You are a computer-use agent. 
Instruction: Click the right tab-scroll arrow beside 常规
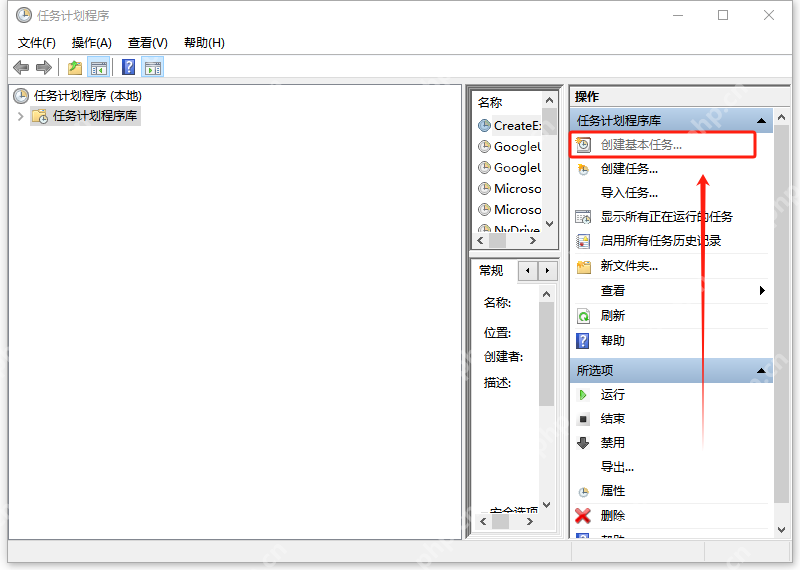[547, 270]
